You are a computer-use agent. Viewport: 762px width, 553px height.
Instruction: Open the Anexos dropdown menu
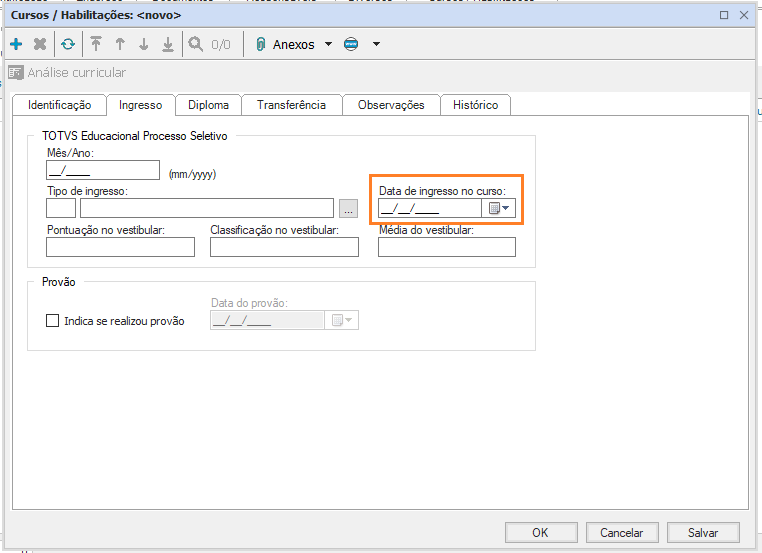[x=329, y=44]
